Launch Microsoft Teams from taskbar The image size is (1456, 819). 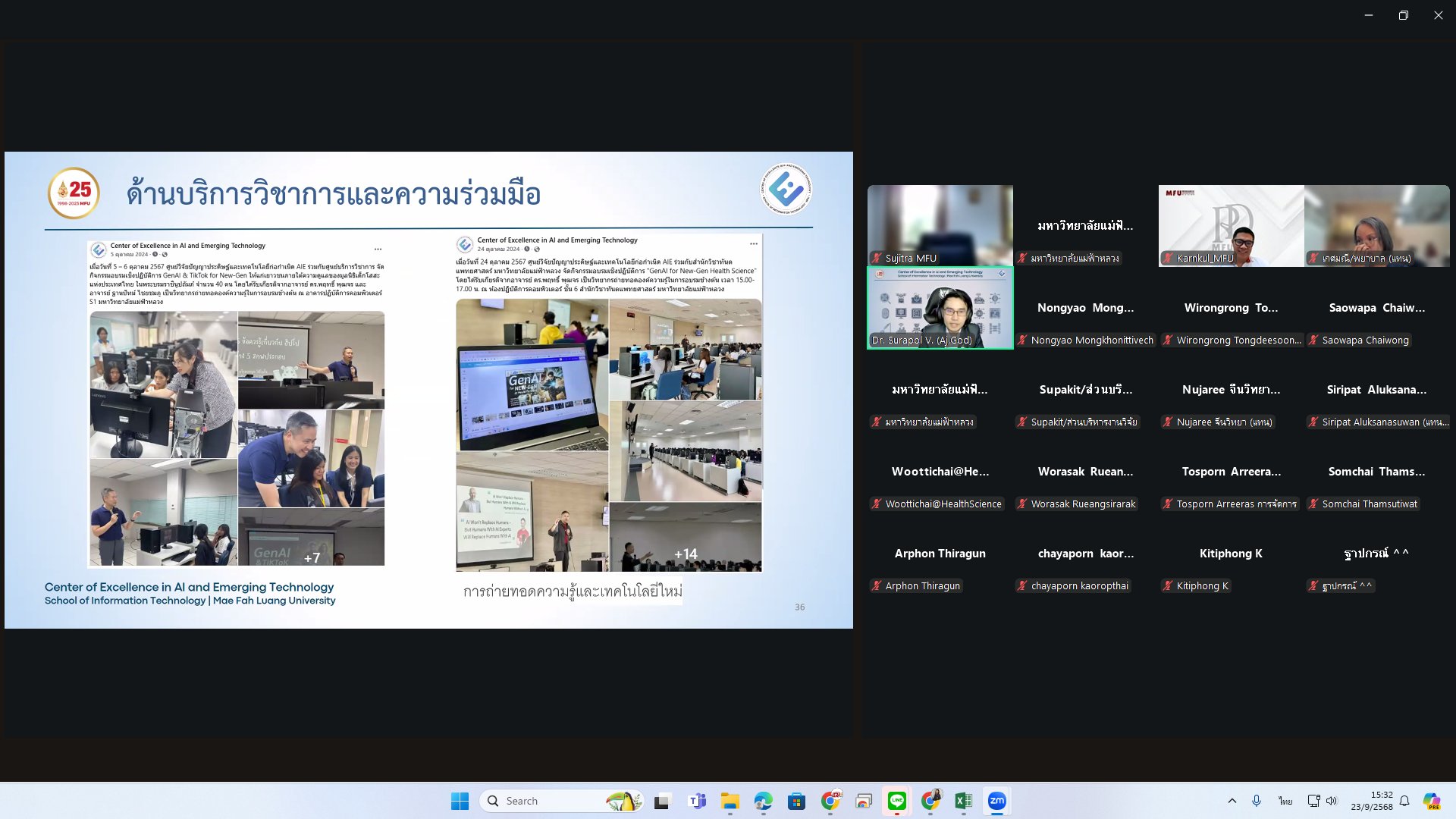(x=696, y=801)
